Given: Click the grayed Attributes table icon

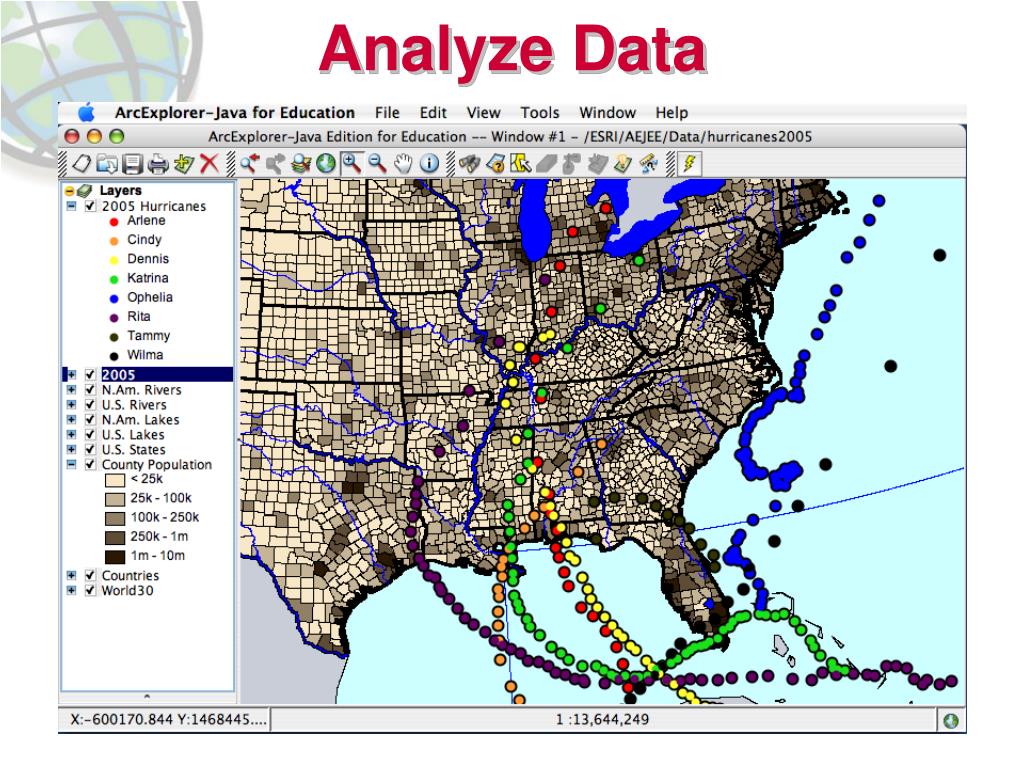Looking at the screenshot, I should coord(598,163).
